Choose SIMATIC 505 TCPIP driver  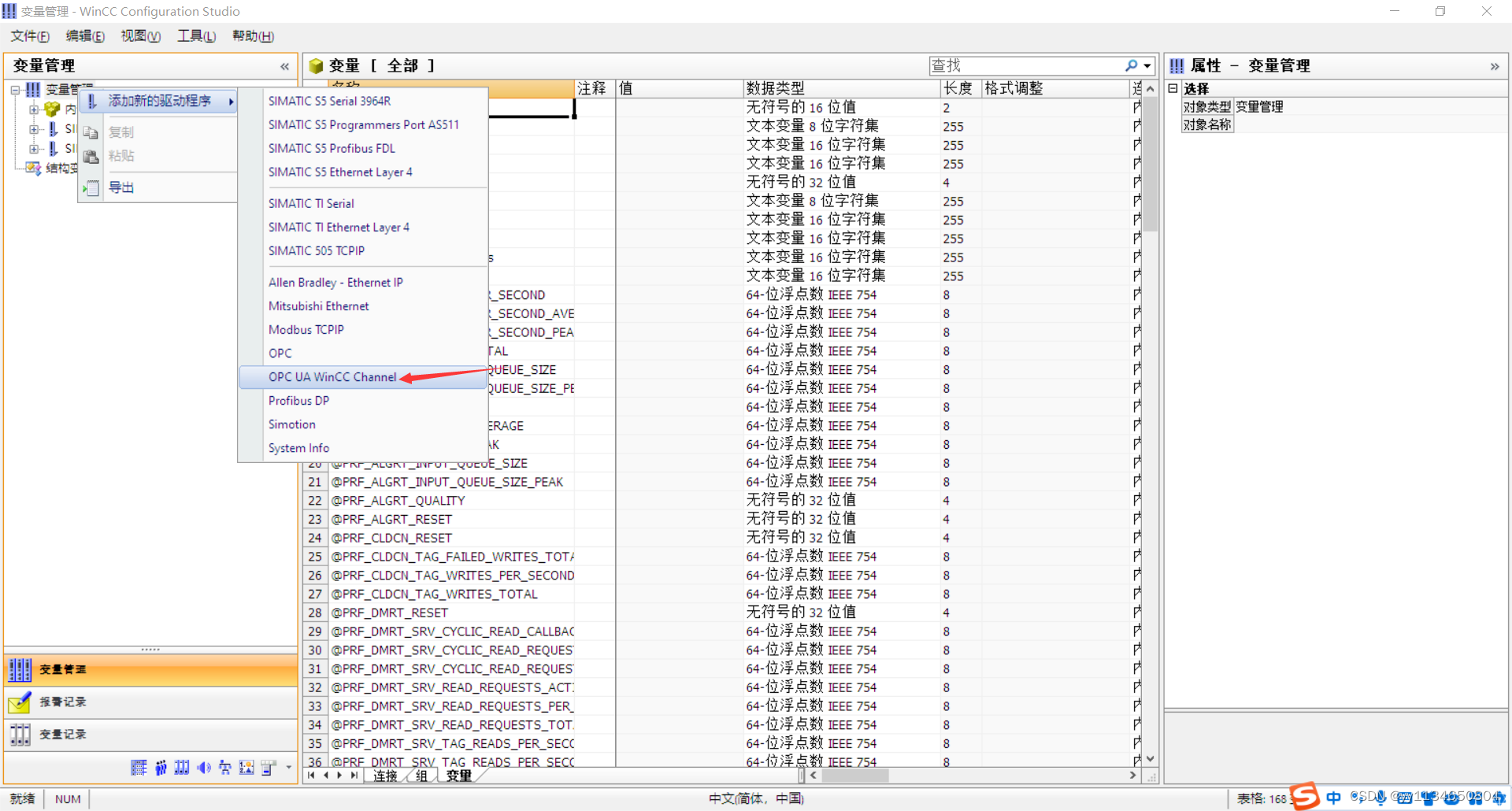tap(363, 251)
